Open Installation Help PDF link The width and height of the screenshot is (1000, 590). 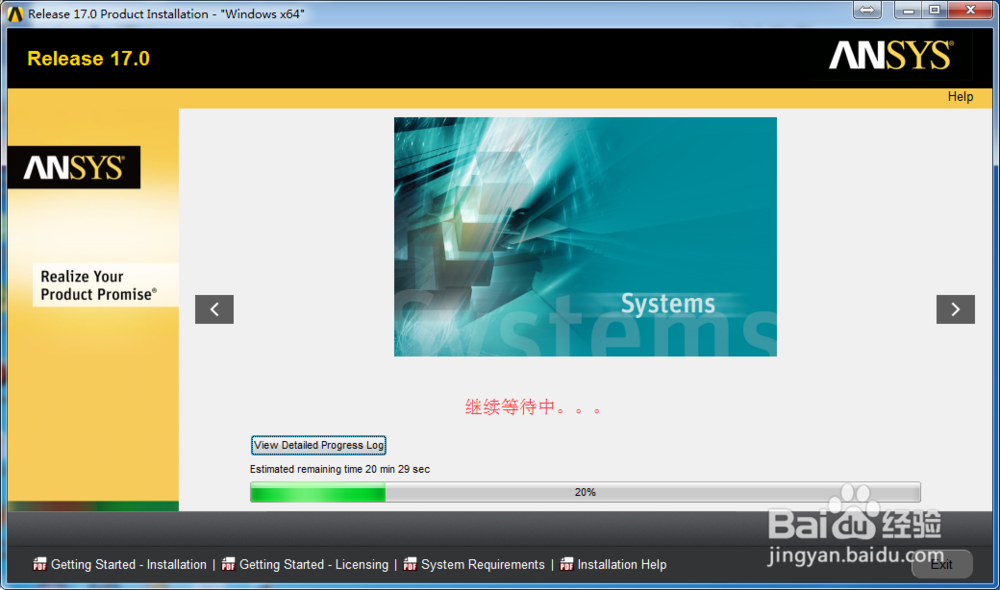[x=622, y=564]
